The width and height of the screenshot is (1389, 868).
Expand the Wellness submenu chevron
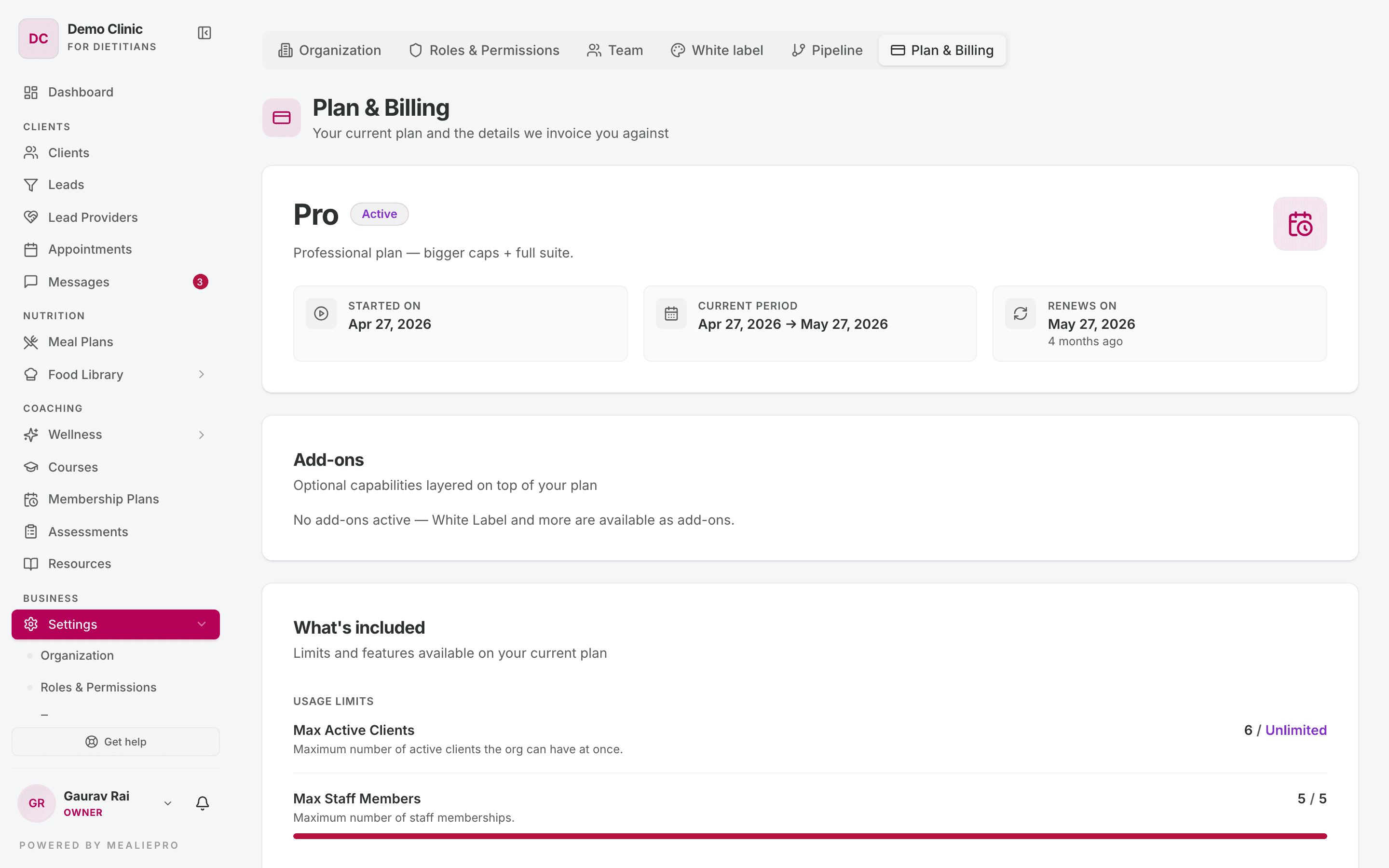(202, 435)
